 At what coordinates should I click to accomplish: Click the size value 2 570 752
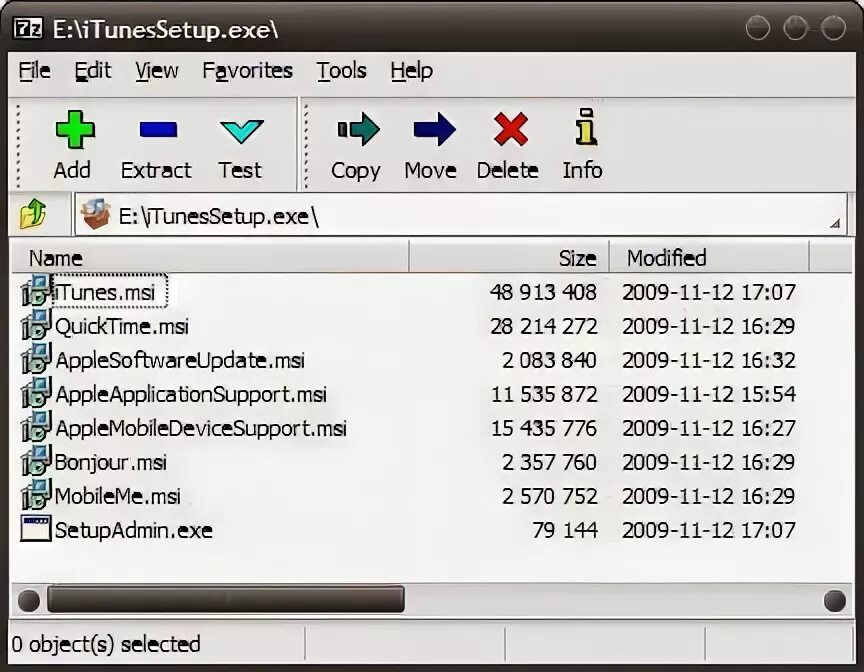(x=550, y=496)
